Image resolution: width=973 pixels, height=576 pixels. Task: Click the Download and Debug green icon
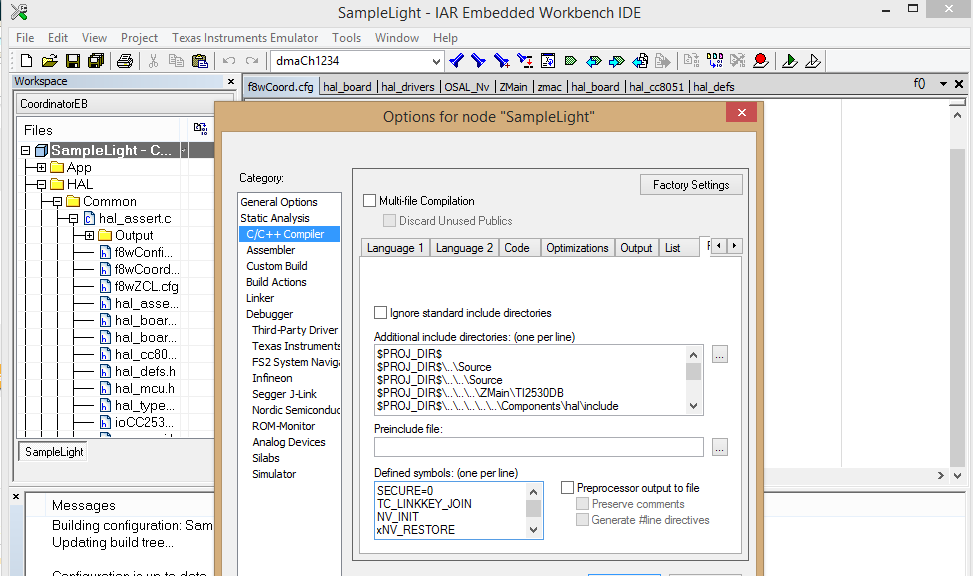click(x=789, y=61)
